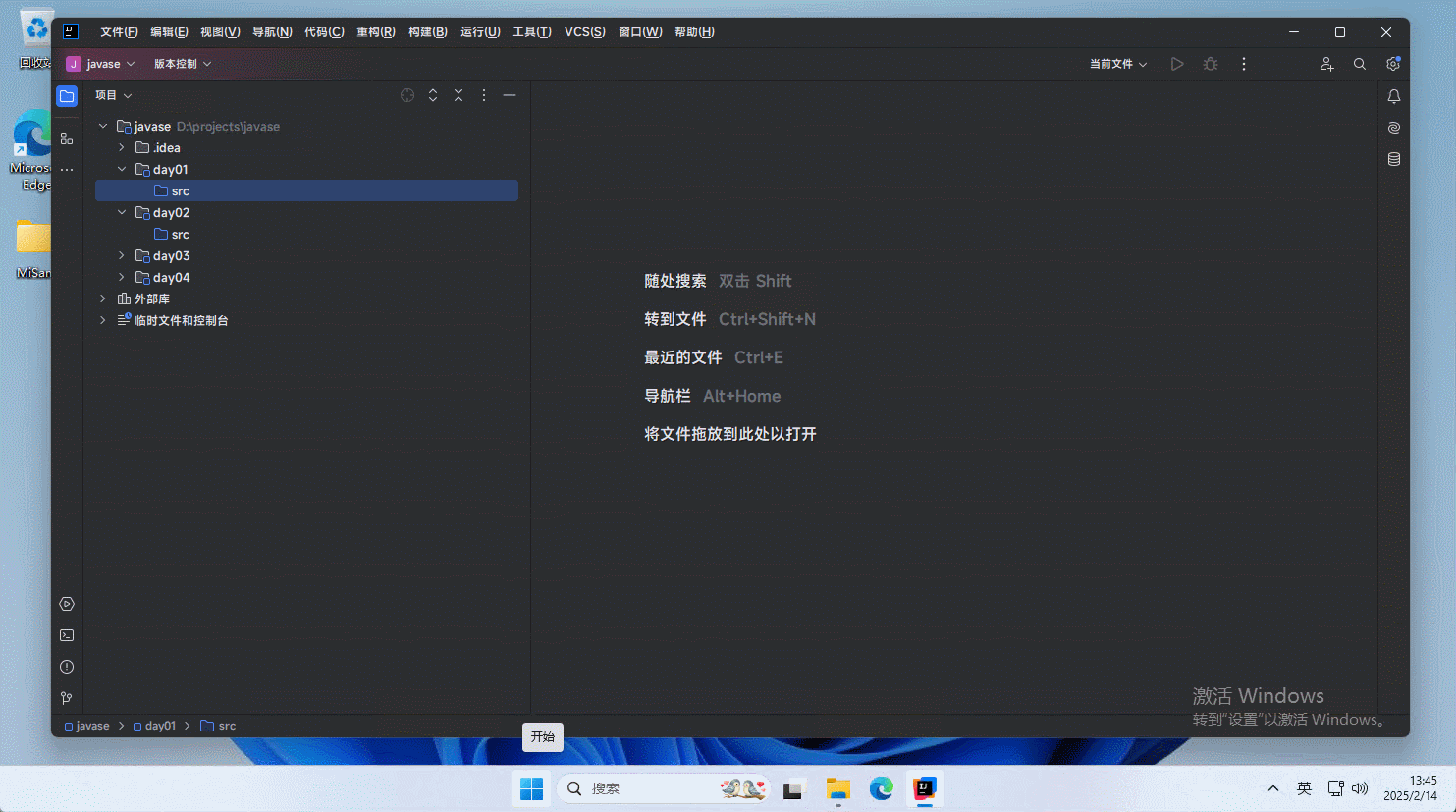Click Select Opened File target icon

(407, 95)
